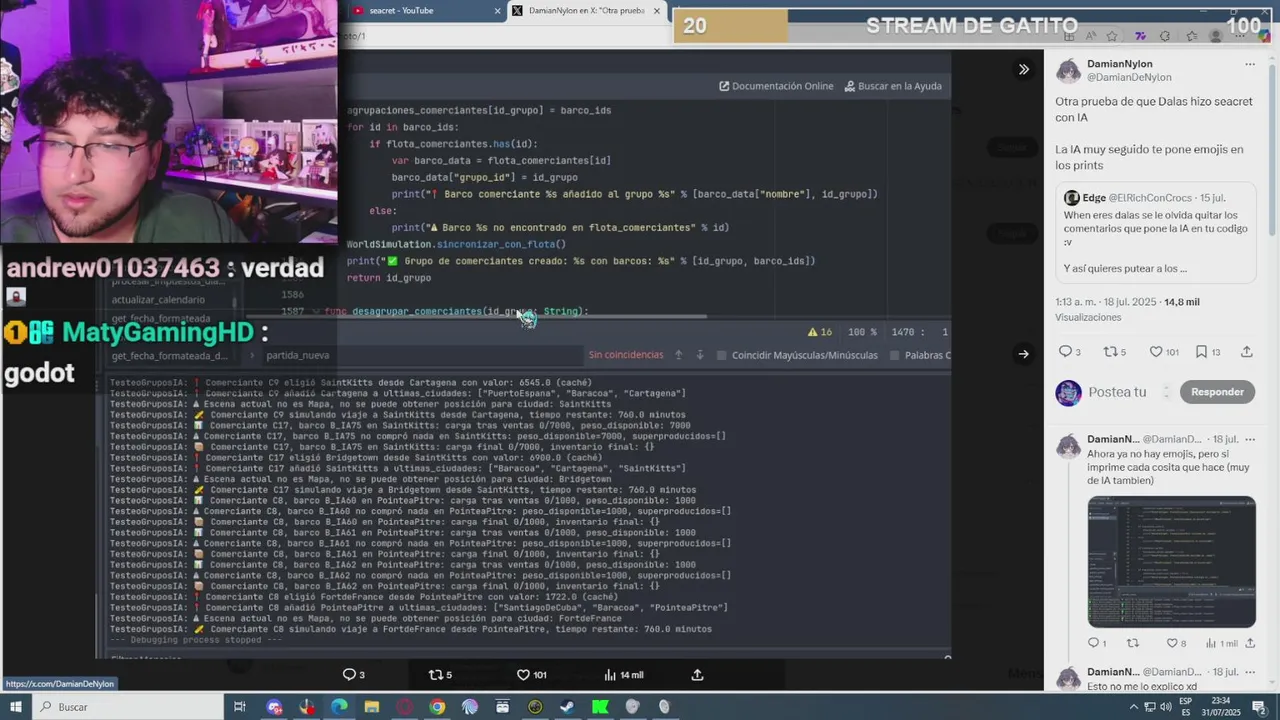Click the 'Sin coincidencias' label
The image size is (1280, 720).
point(626,355)
